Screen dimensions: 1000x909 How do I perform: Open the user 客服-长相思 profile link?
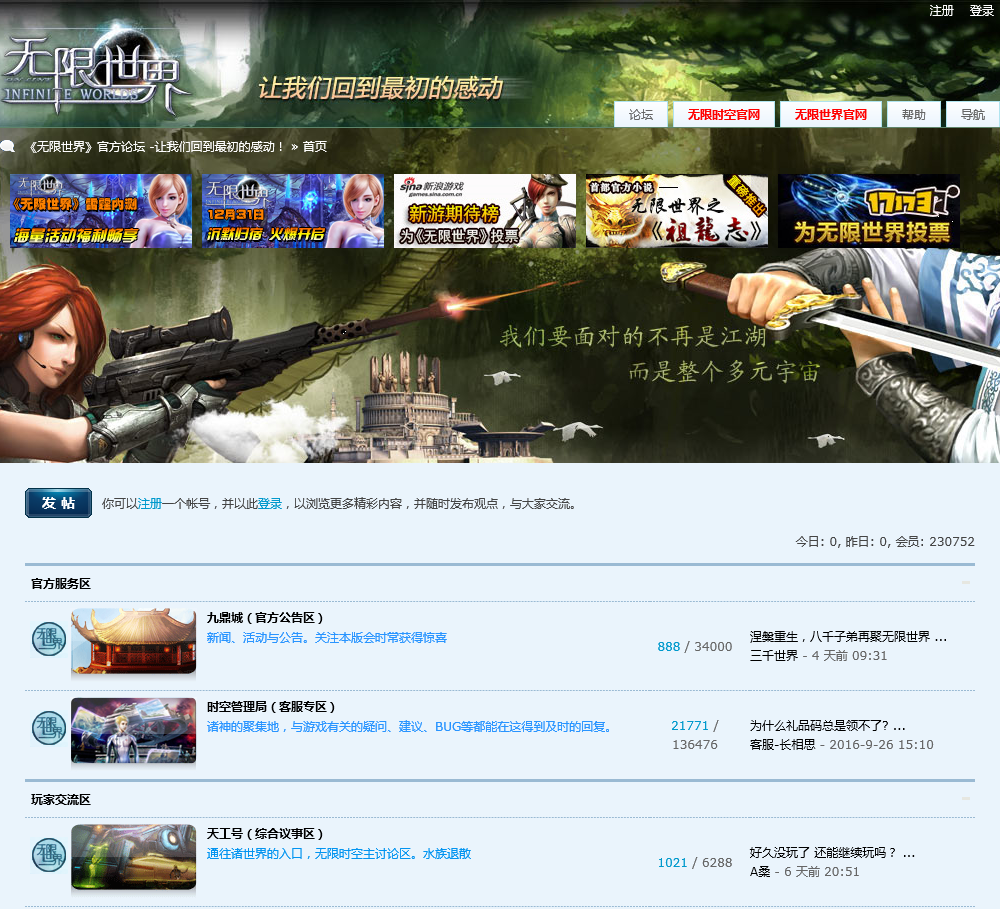tap(783, 744)
